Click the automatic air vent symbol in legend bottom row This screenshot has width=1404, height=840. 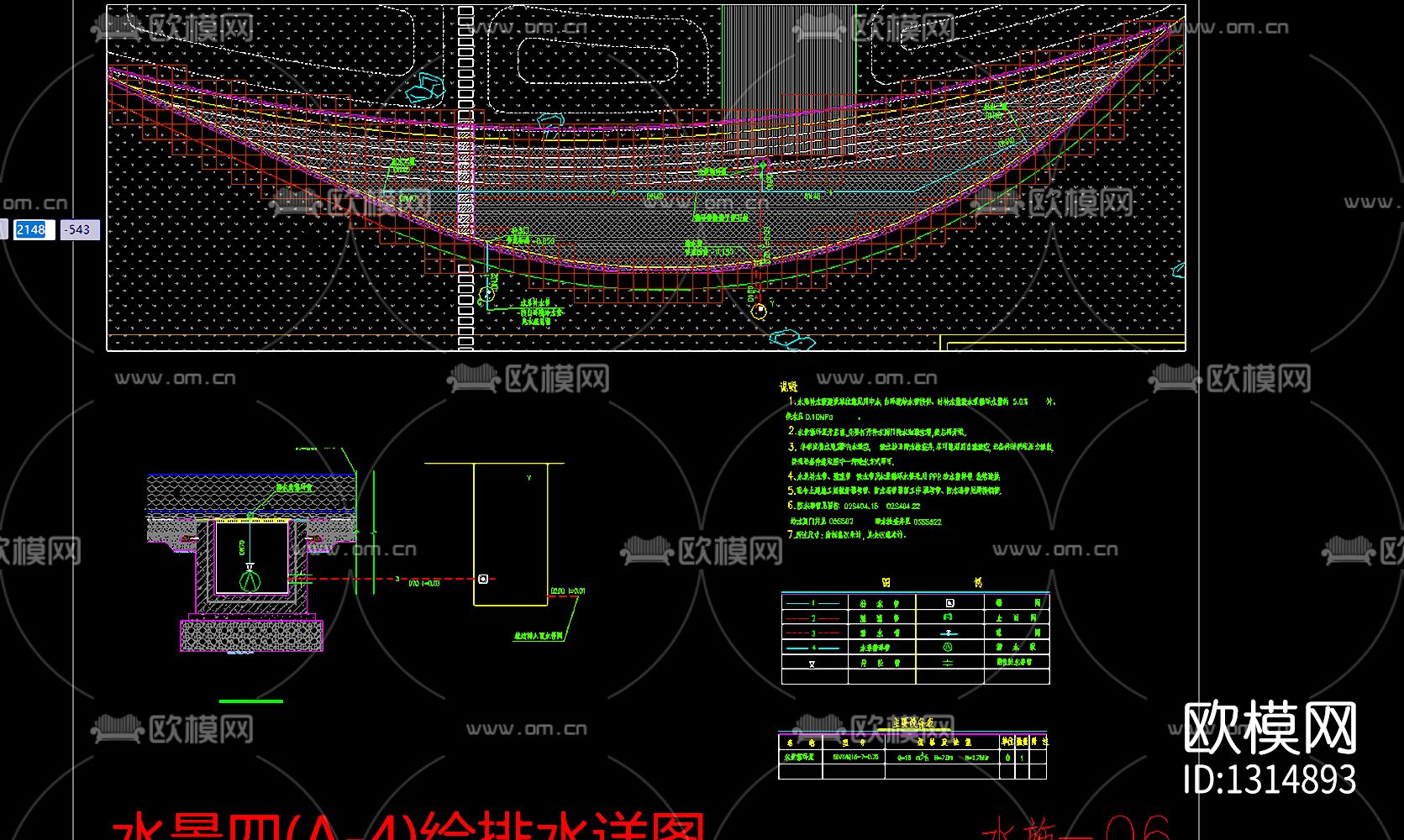(x=948, y=664)
